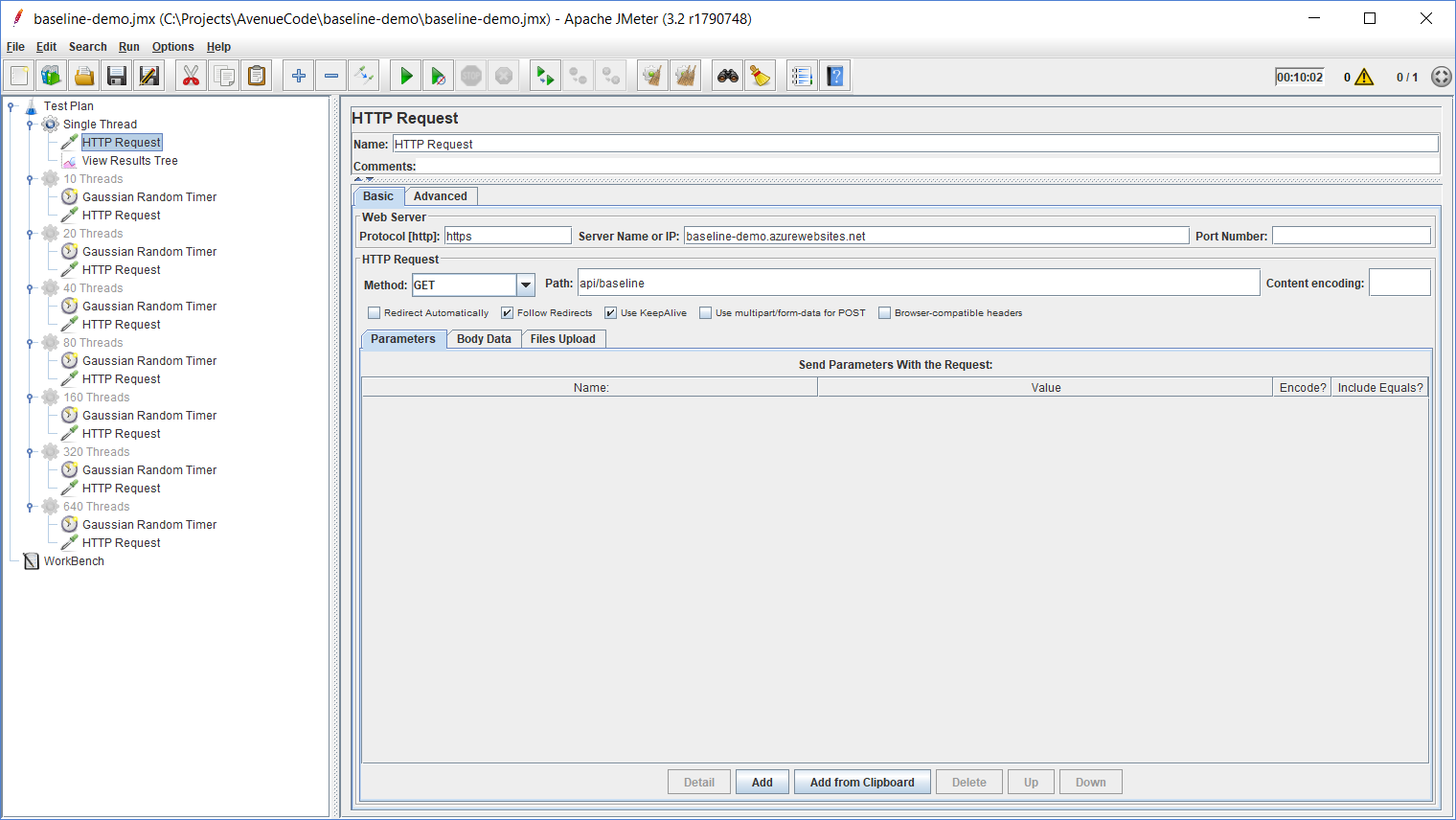The width and height of the screenshot is (1456, 820).
Task: Collapse the 640 Threads node handle
Action: point(31,507)
